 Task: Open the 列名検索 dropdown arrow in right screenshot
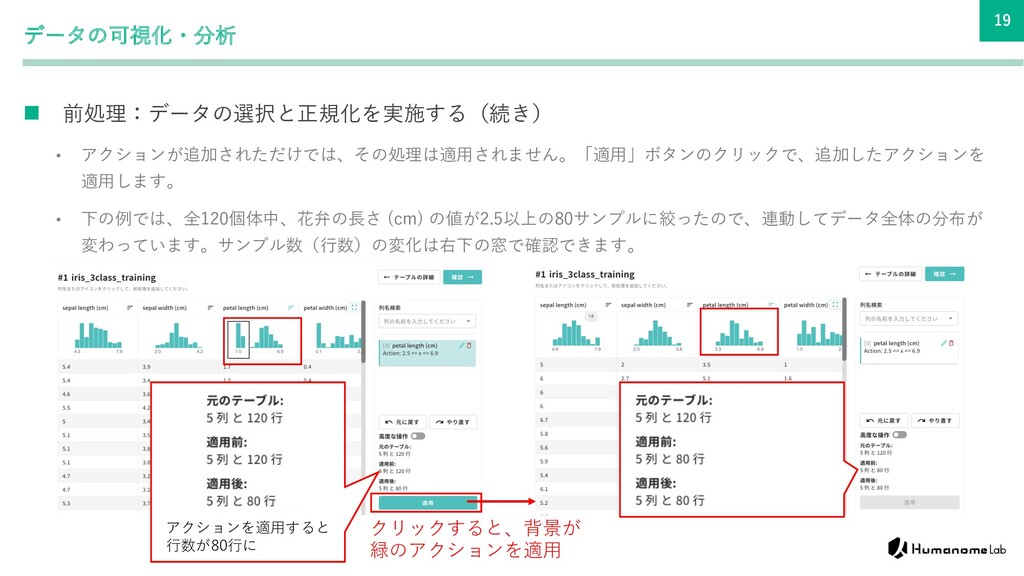coord(950,319)
